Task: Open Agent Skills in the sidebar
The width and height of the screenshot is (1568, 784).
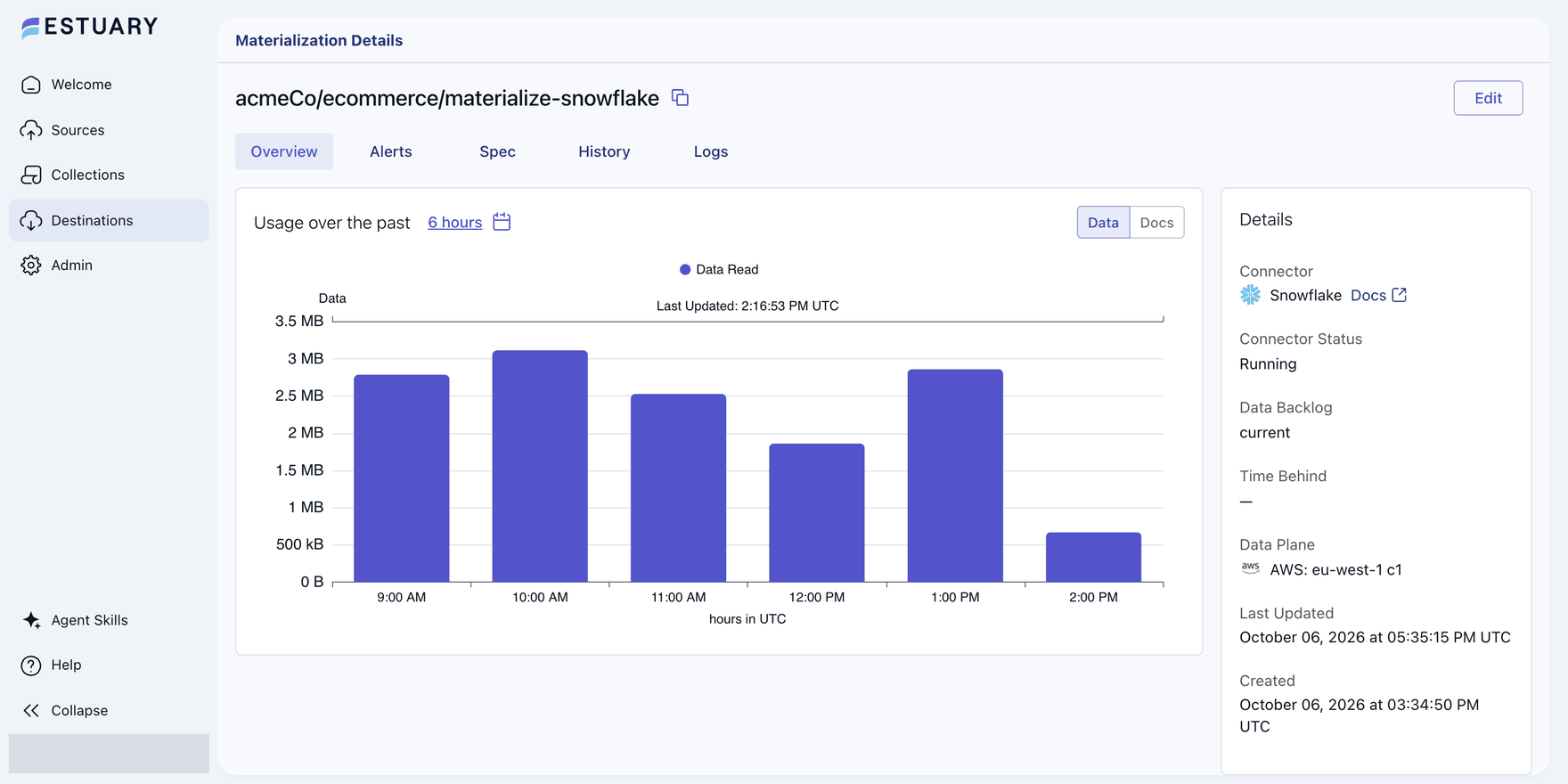Action: pyautogui.click(x=109, y=620)
